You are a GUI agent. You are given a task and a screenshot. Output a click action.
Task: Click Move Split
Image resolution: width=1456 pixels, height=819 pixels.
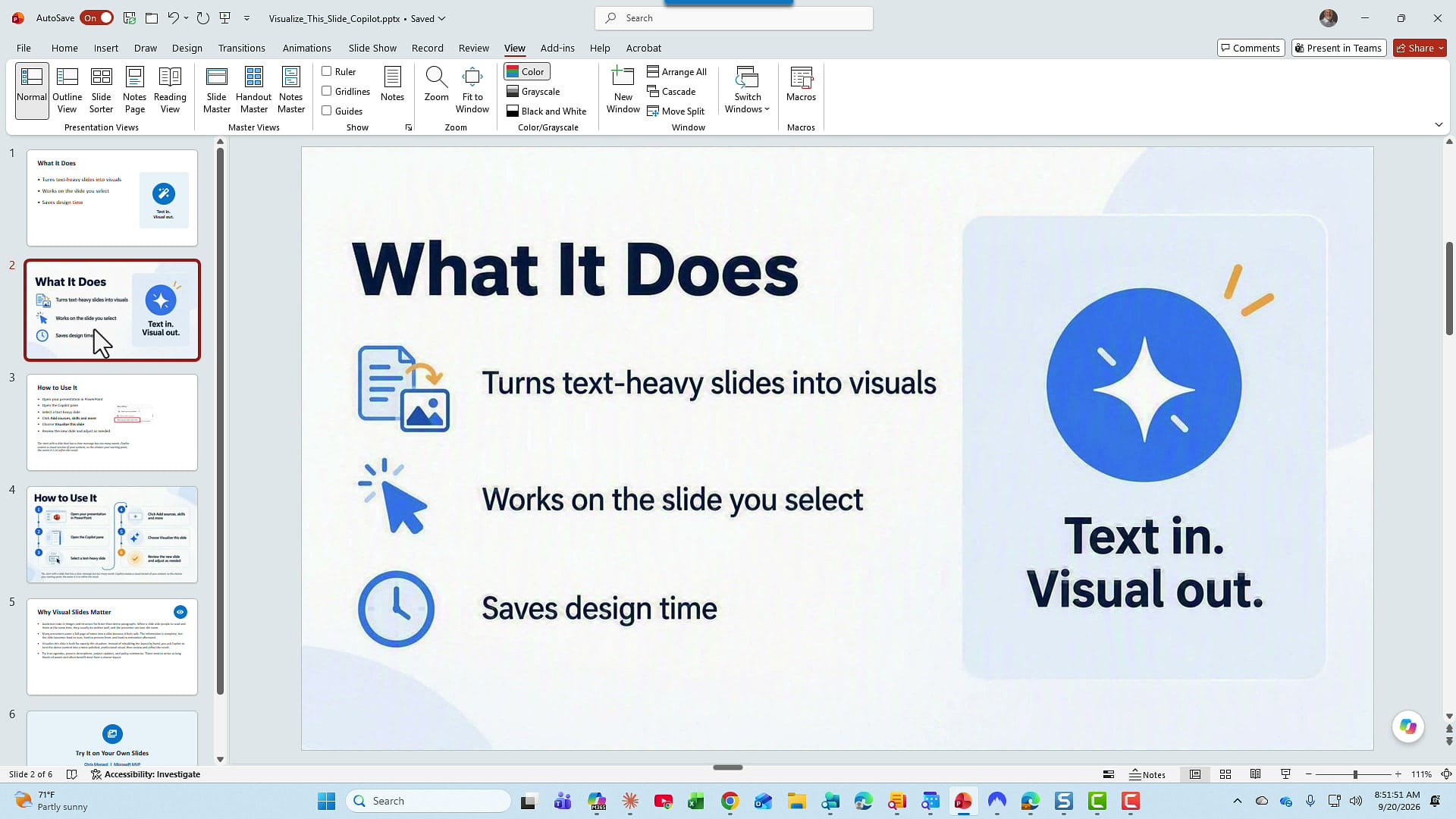click(x=676, y=111)
